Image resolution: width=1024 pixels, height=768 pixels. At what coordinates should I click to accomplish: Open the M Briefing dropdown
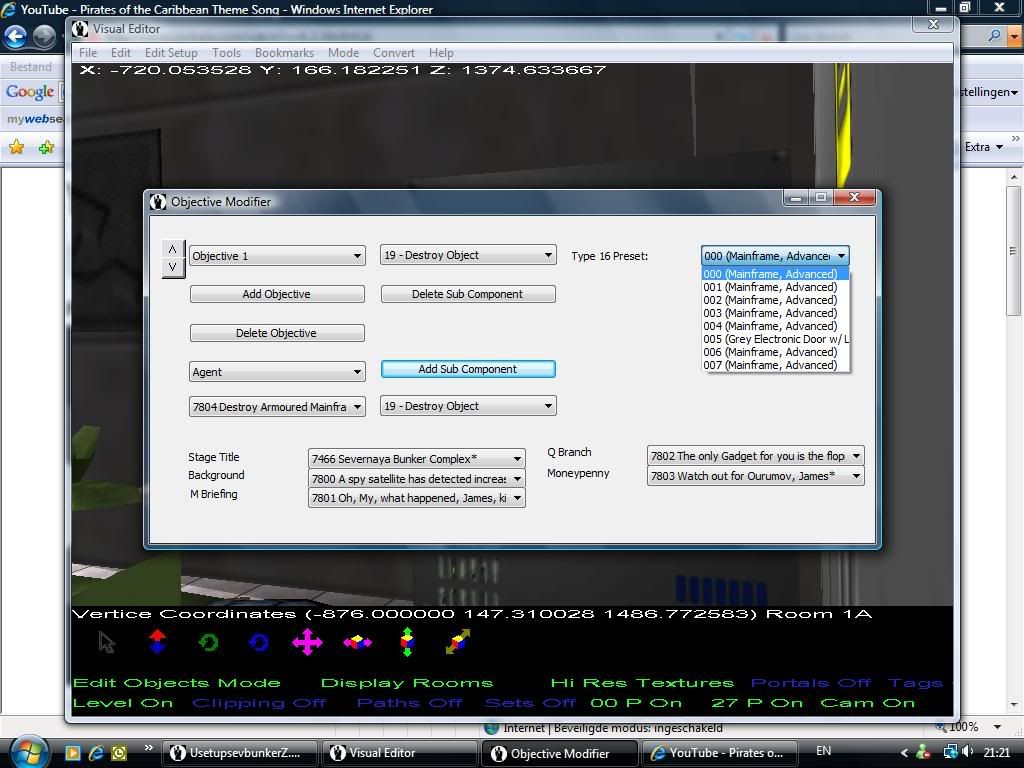click(x=417, y=498)
